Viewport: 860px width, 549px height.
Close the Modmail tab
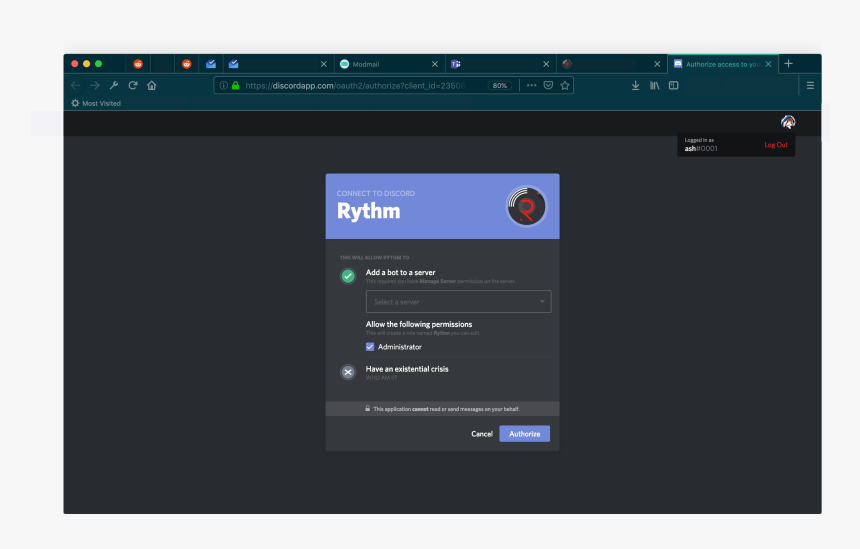(435, 64)
